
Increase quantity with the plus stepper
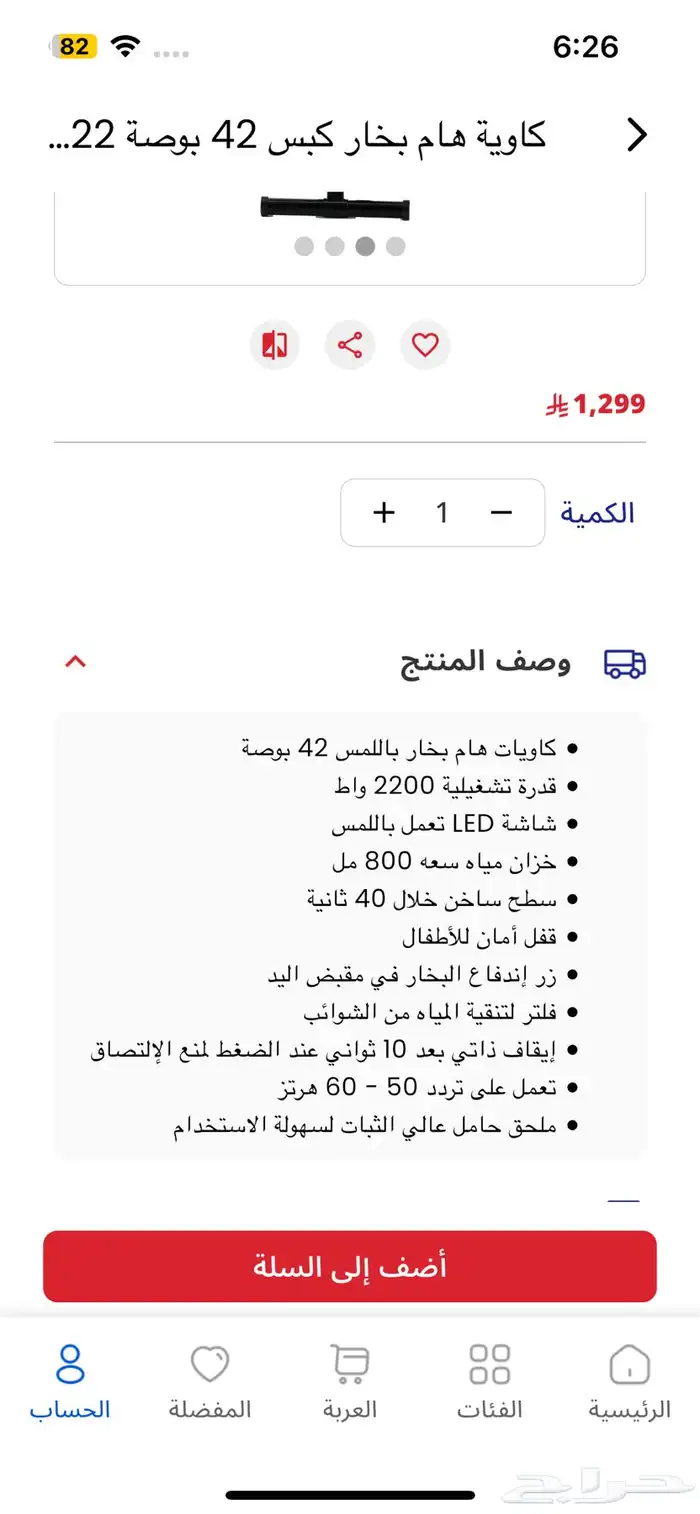(x=383, y=512)
